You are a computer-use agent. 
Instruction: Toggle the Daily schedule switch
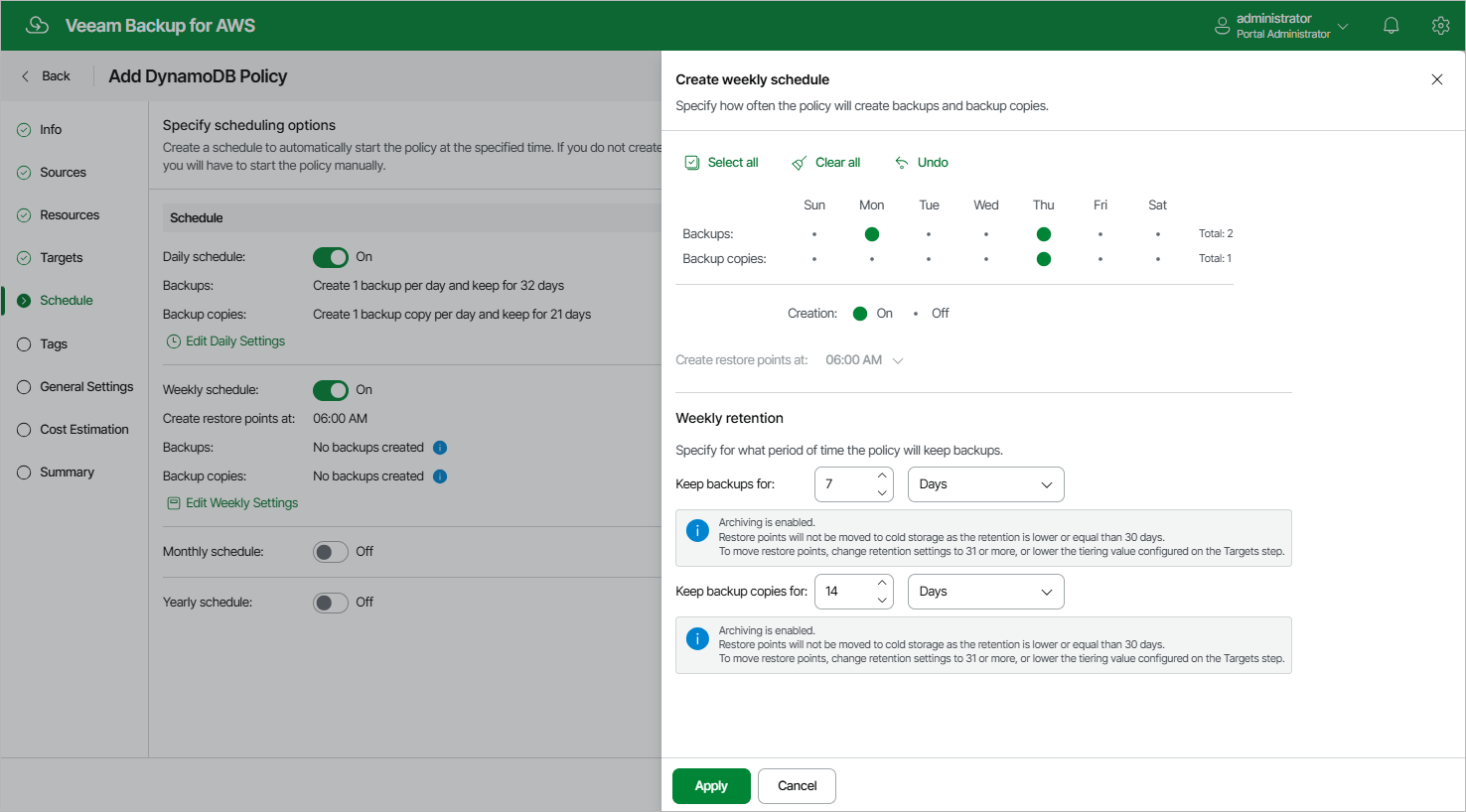(331, 257)
